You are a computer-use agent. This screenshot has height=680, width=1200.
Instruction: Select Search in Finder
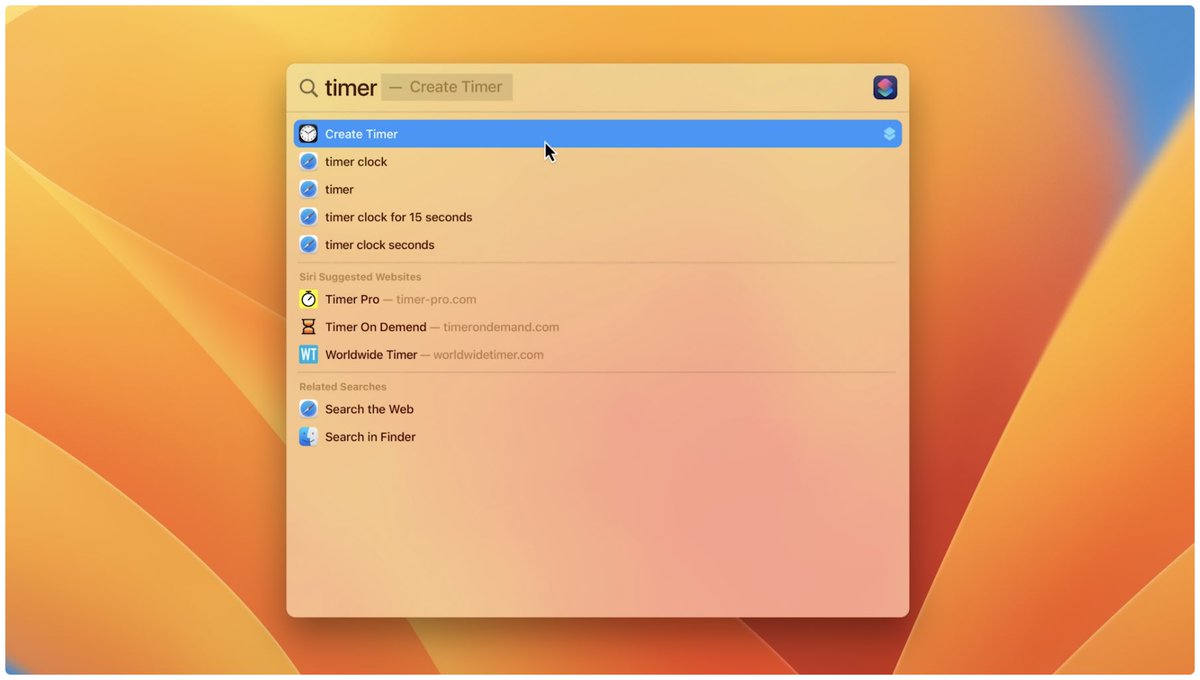pos(598,437)
